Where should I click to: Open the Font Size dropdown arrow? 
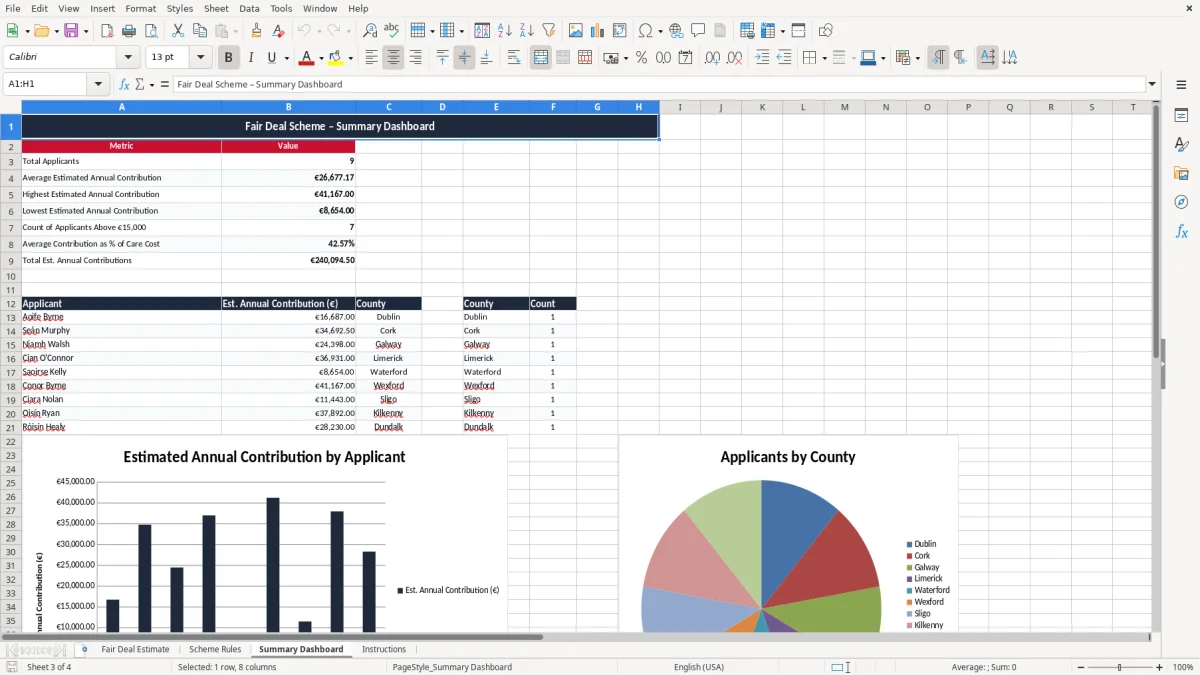(201, 58)
